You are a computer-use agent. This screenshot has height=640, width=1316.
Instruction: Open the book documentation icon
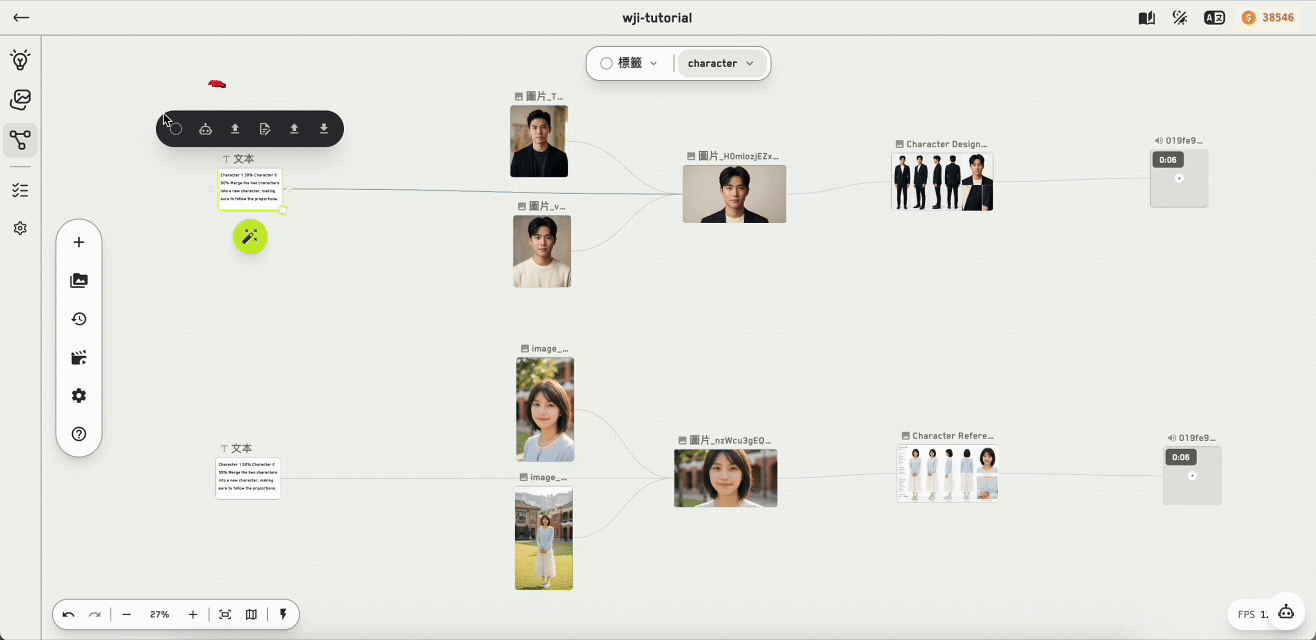[x=1147, y=18]
